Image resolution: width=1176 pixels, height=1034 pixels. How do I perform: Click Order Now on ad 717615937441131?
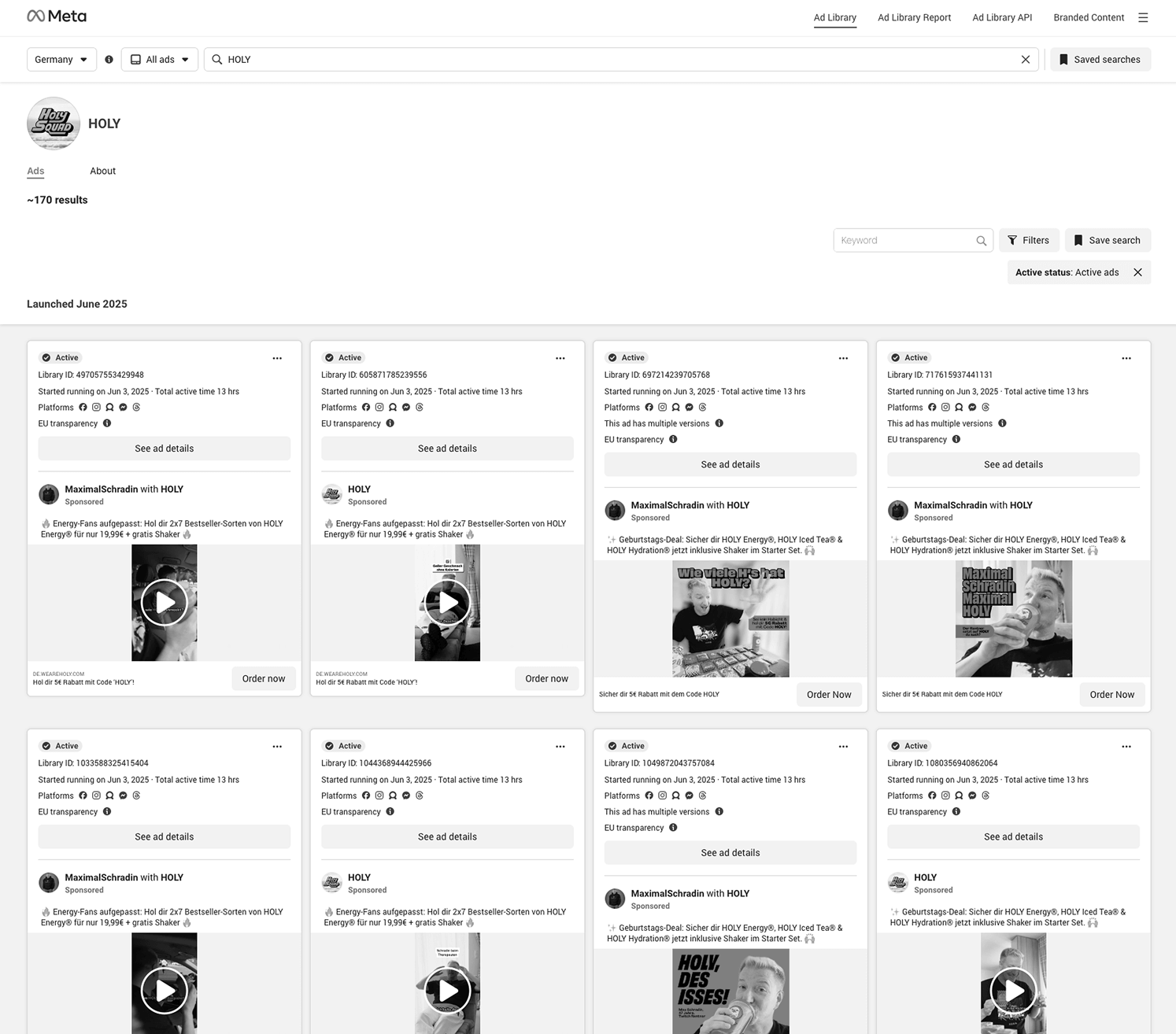point(1112,694)
